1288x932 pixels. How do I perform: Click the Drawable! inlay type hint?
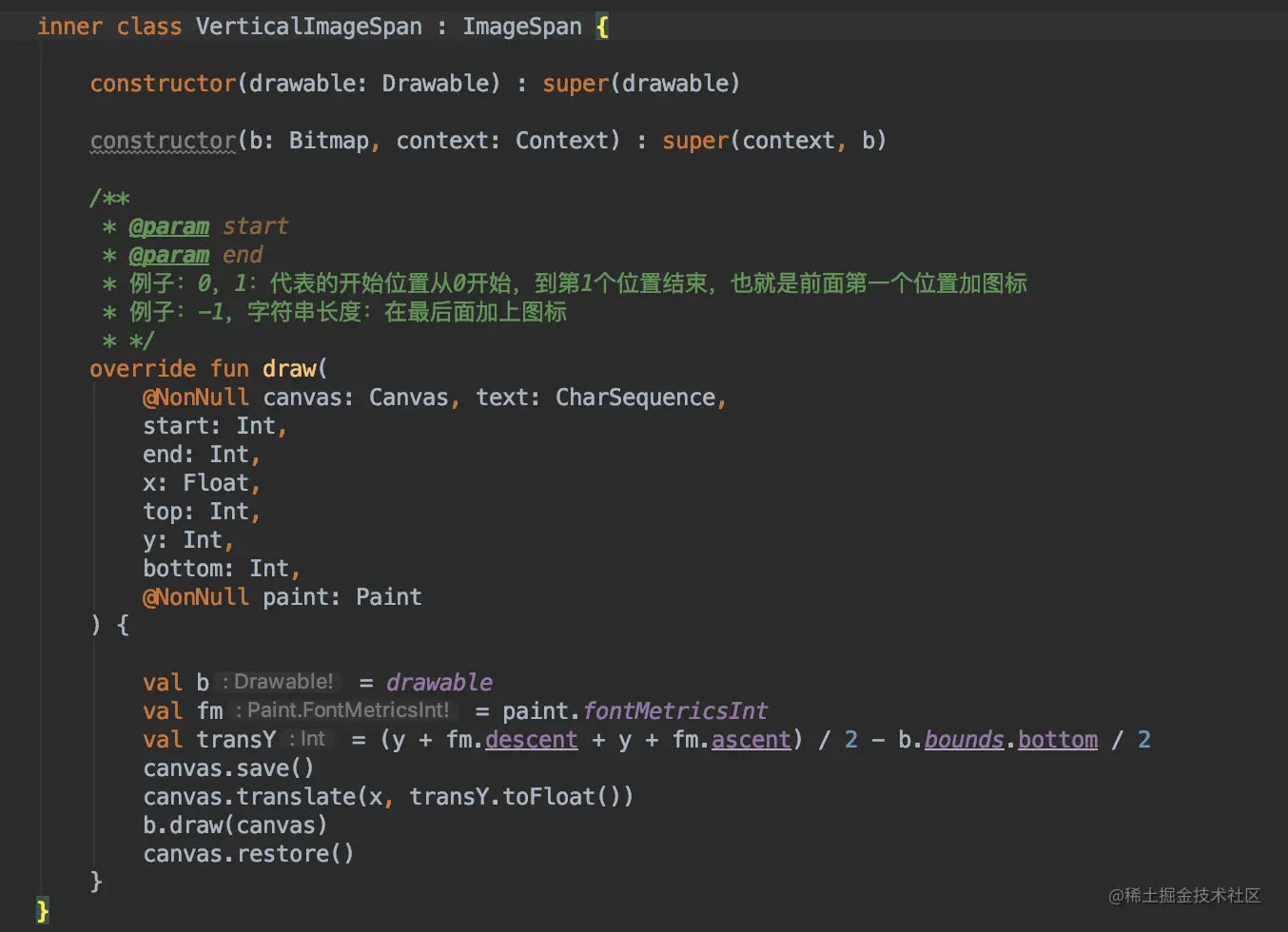click(x=278, y=682)
